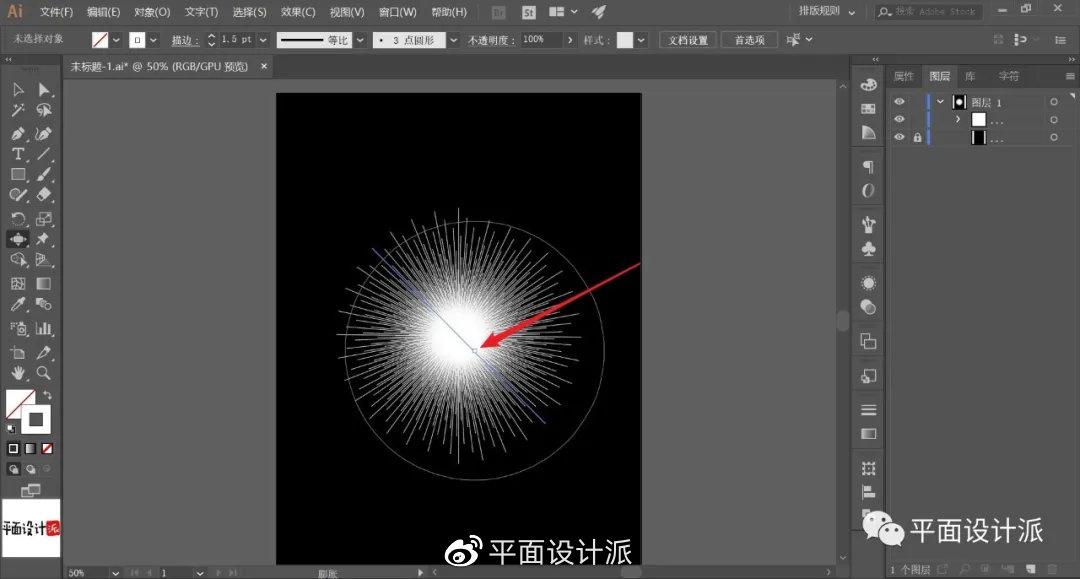
Task: Select the Pen tool
Action: coord(18,133)
